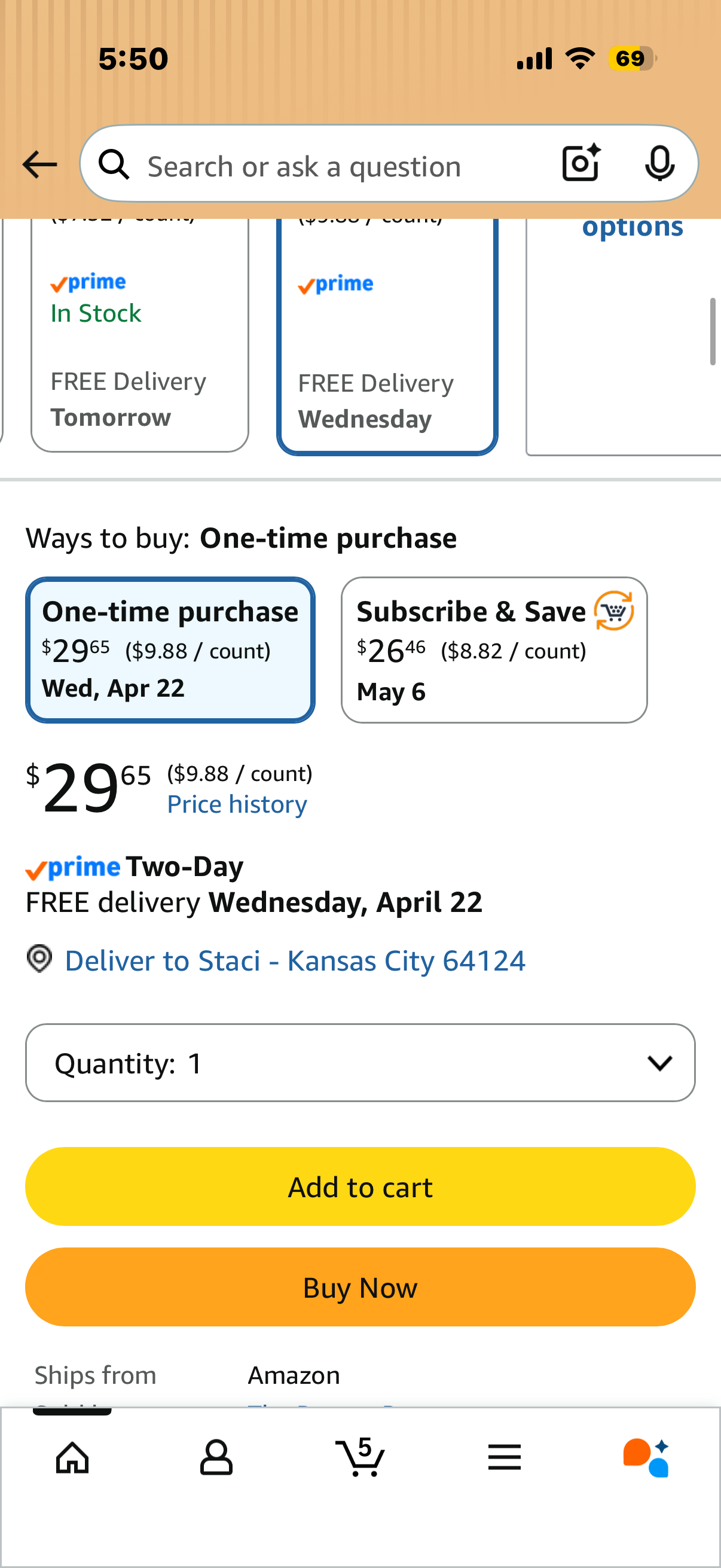The height and width of the screenshot is (1568, 721).
Task: Open cart with 5 items
Action: [360, 1457]
